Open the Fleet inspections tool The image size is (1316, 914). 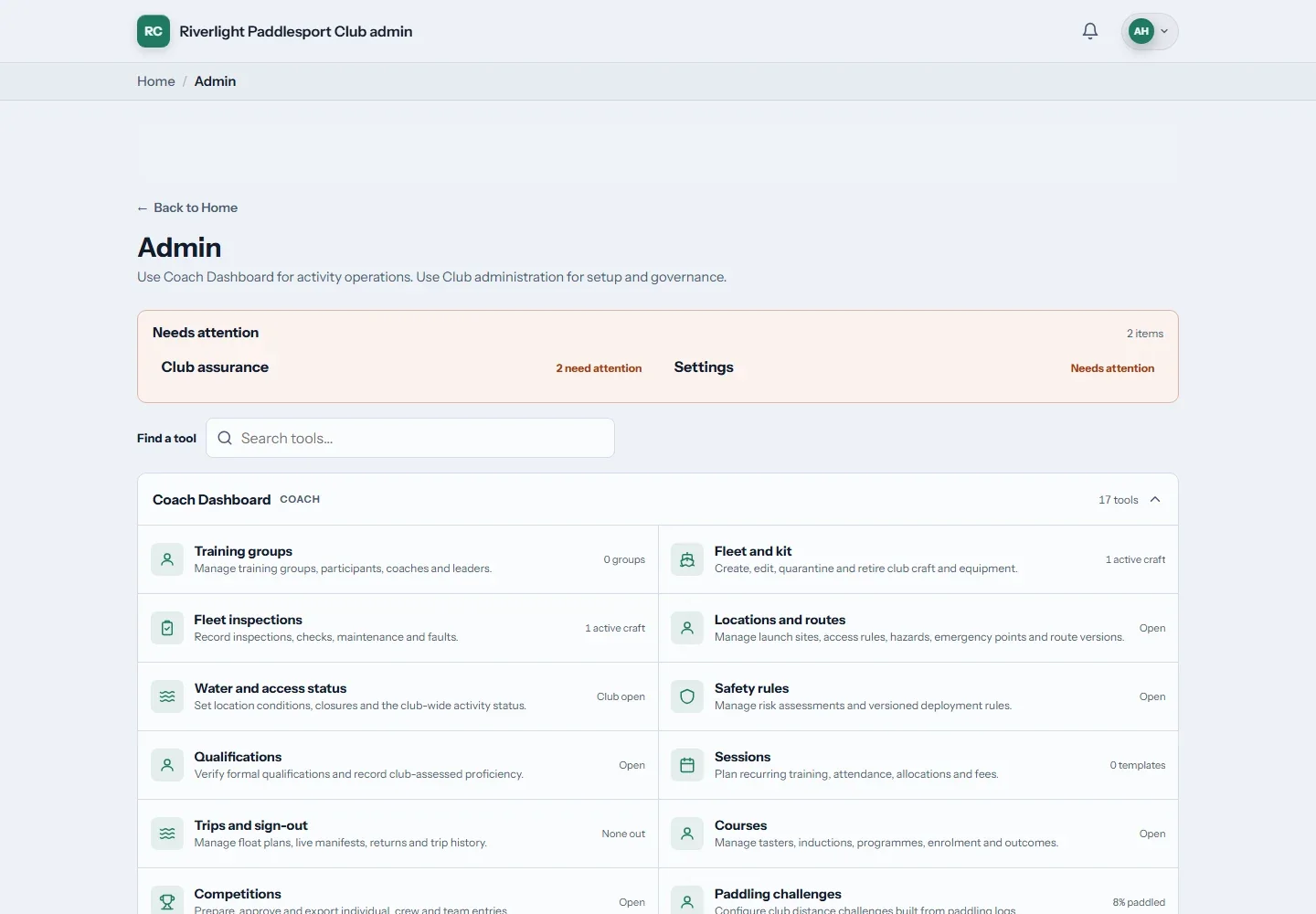pyautogui.click(x=398, y=628)
